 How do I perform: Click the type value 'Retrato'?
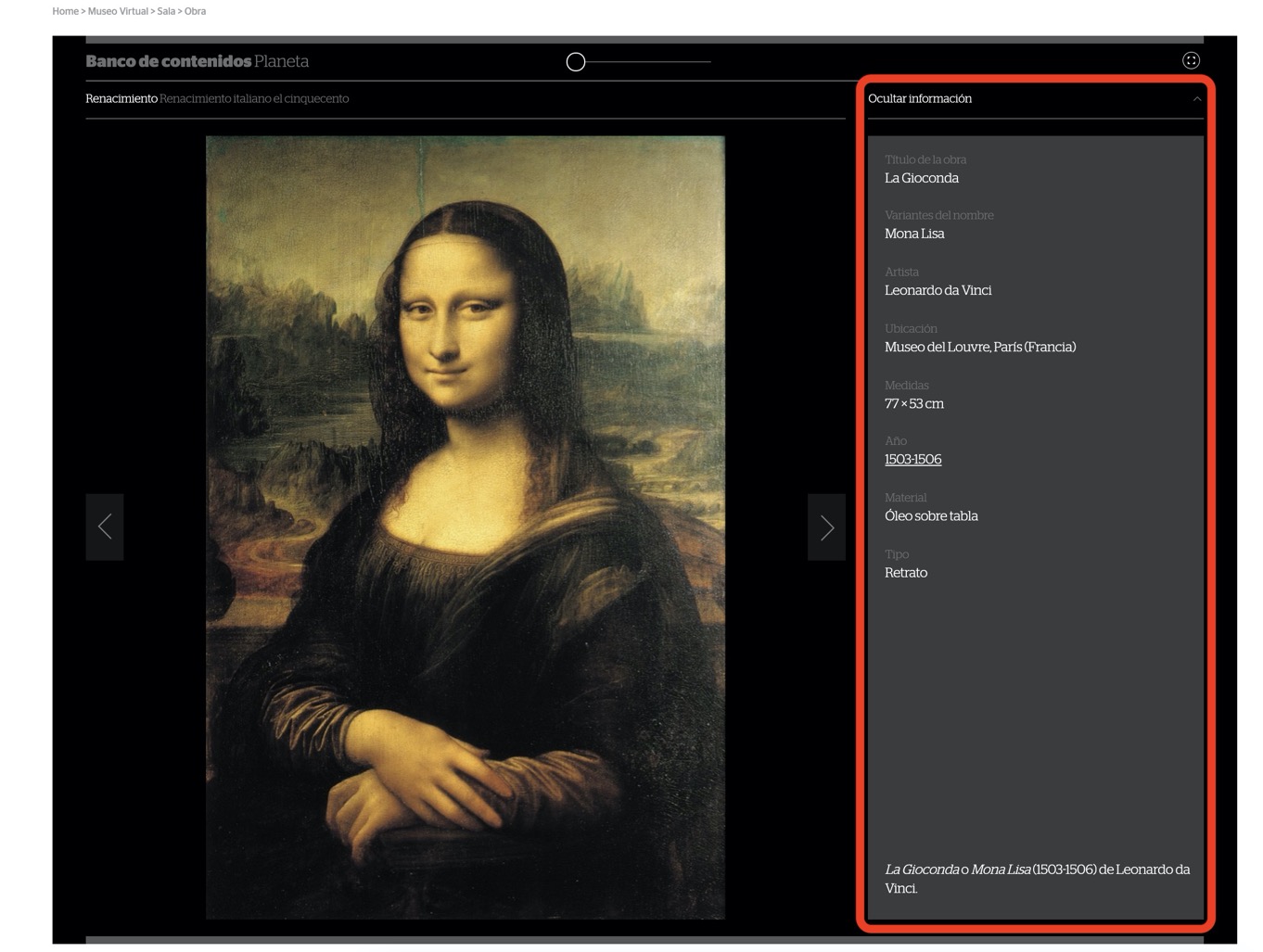[x=906, y=572]
